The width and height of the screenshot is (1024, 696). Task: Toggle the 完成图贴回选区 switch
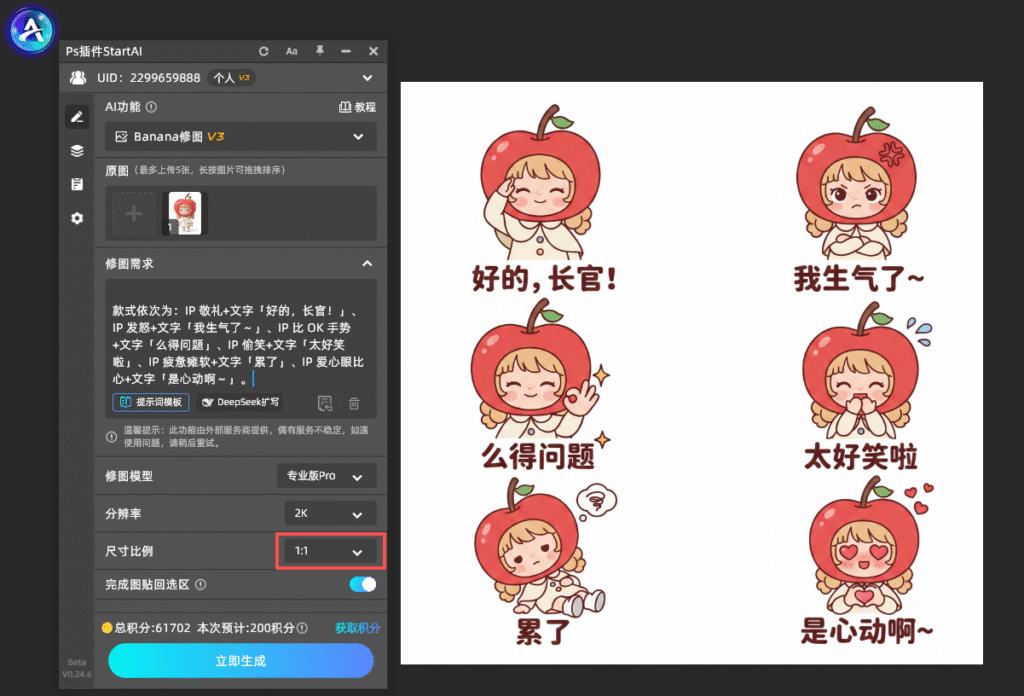pos(362,584)
